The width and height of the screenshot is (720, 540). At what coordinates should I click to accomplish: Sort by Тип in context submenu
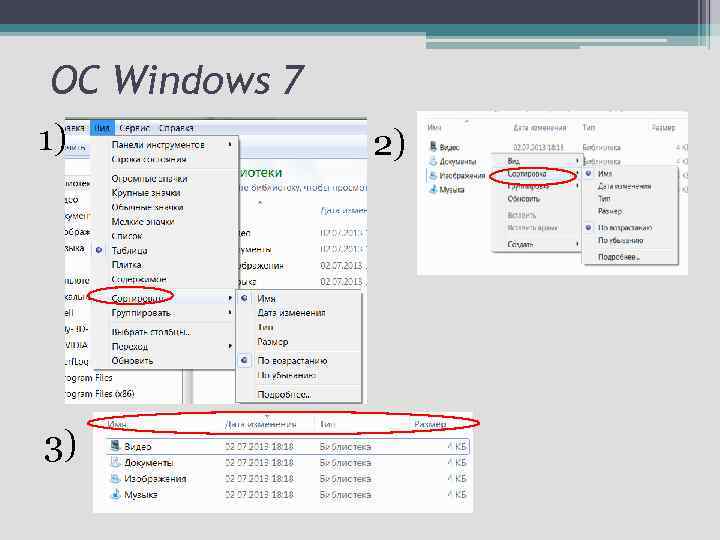tap(604, 198)
